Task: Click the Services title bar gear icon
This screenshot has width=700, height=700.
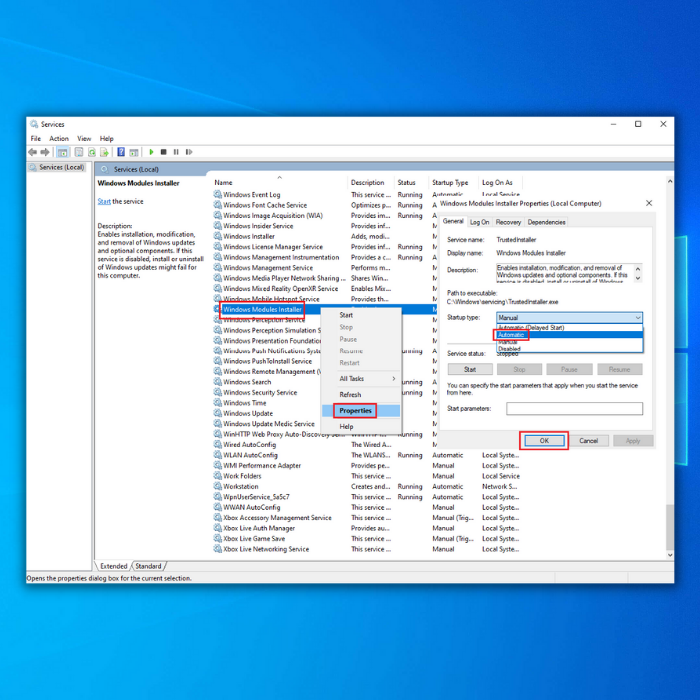Action: 34,124
